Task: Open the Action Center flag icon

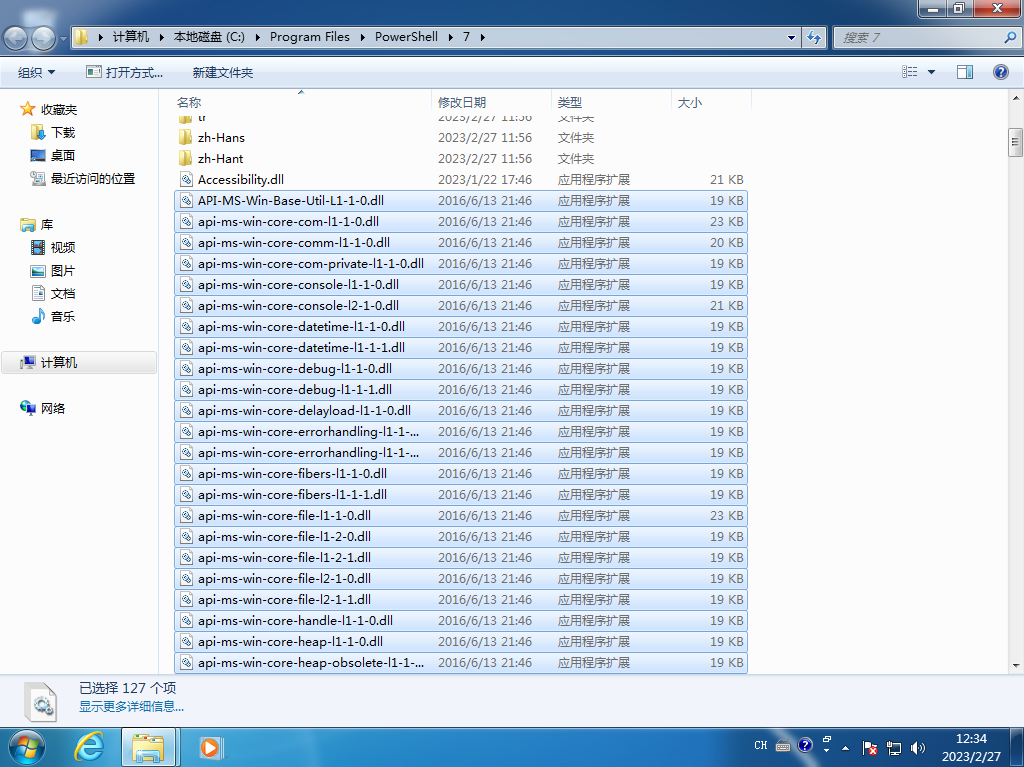Action: [x=870, y=747]
